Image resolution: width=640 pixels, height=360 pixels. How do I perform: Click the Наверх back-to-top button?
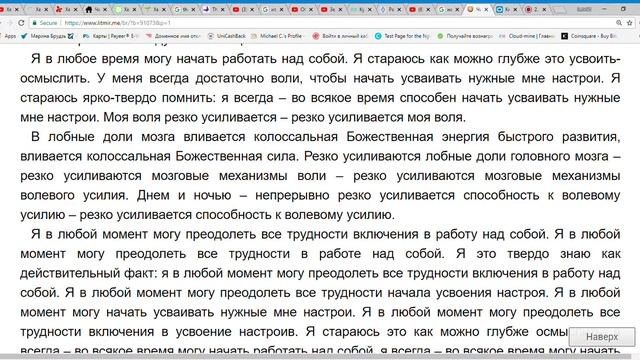click(602, 337)
